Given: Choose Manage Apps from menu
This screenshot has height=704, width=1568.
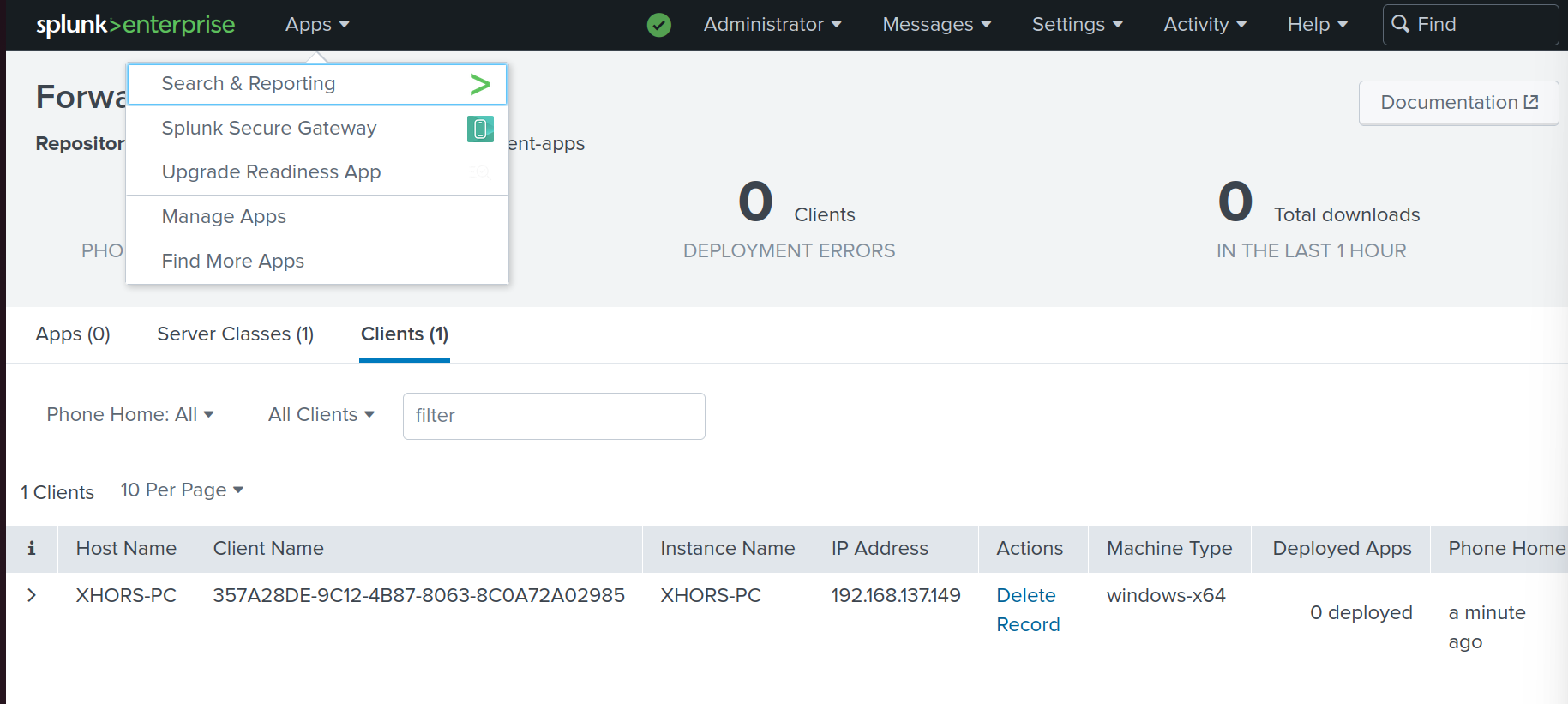Looking at the screenshot, I should pyautogui.click(x=317, y=217).
